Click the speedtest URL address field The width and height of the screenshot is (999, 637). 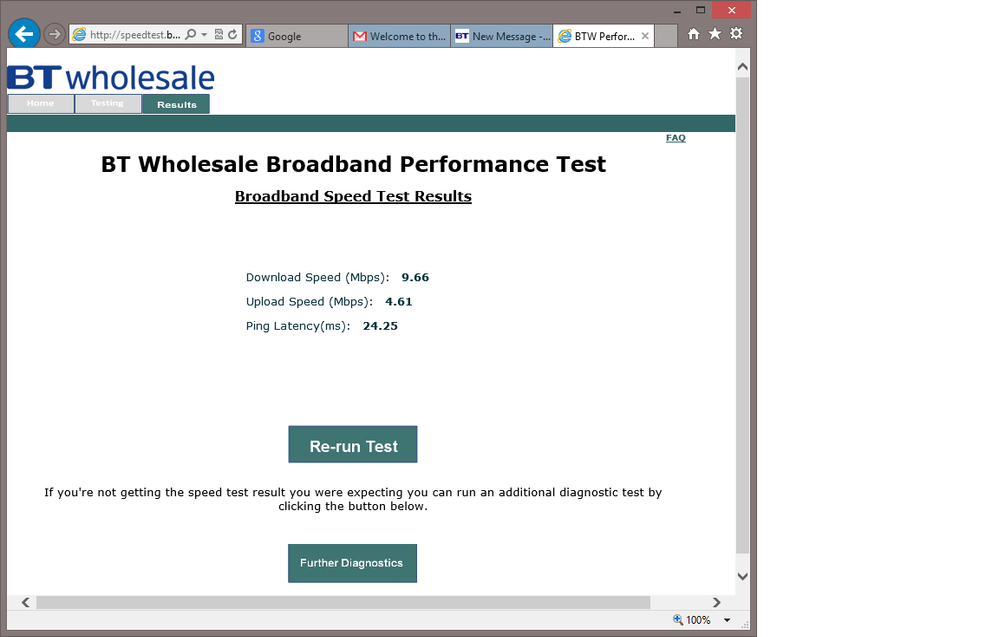(134, 35)
